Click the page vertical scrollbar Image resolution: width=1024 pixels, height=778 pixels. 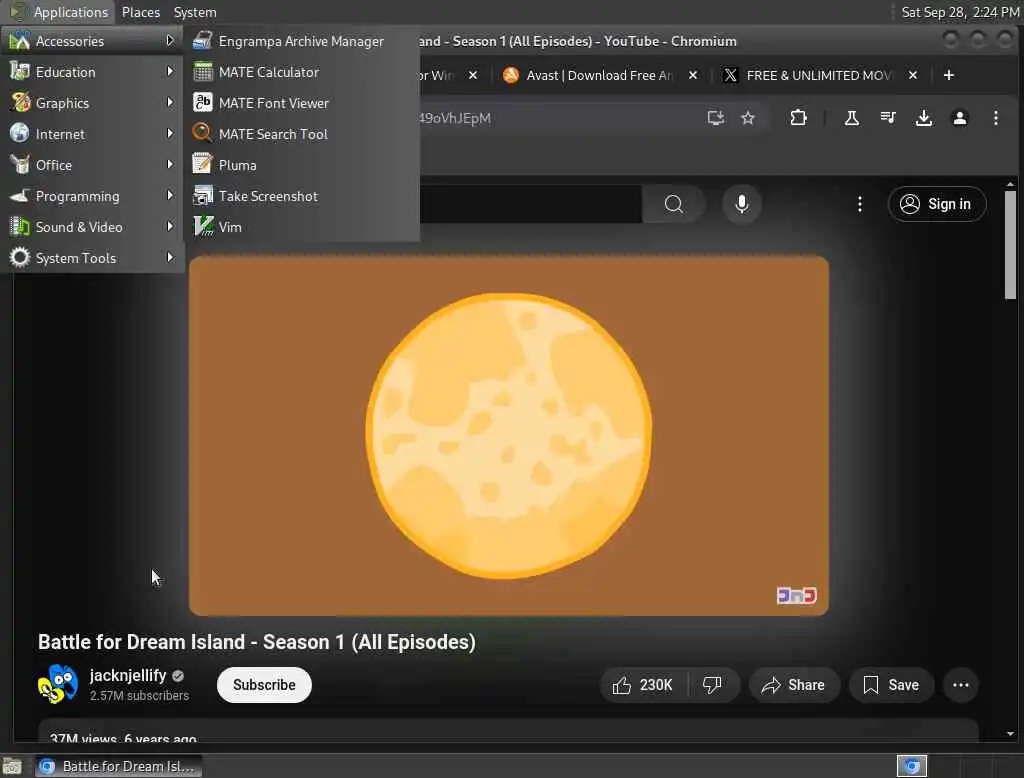tap(1010, 245)
